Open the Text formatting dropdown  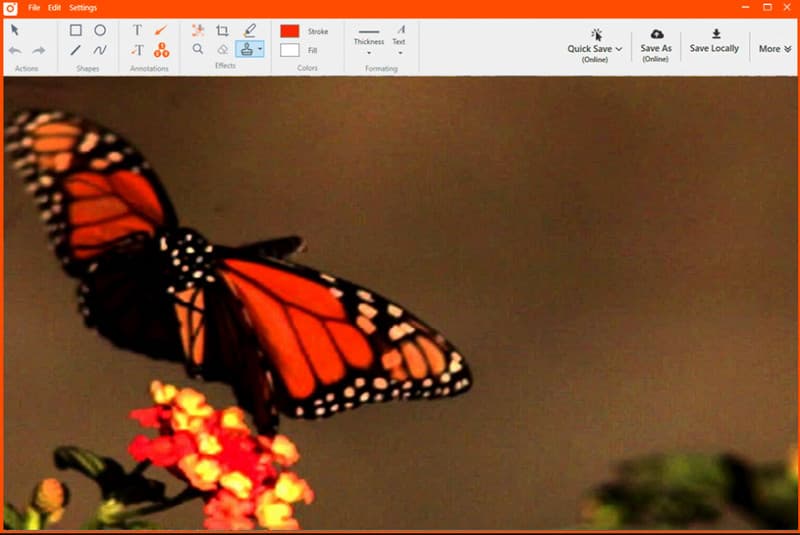pyautogui.click(x=399, y=41)
